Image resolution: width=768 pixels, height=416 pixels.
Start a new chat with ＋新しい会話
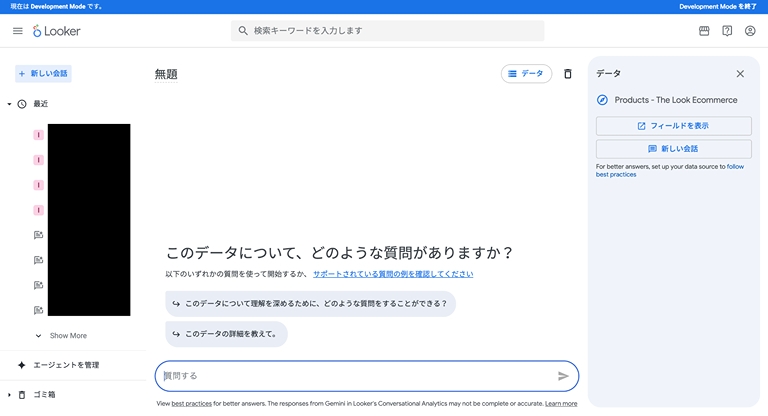point(43,73)
